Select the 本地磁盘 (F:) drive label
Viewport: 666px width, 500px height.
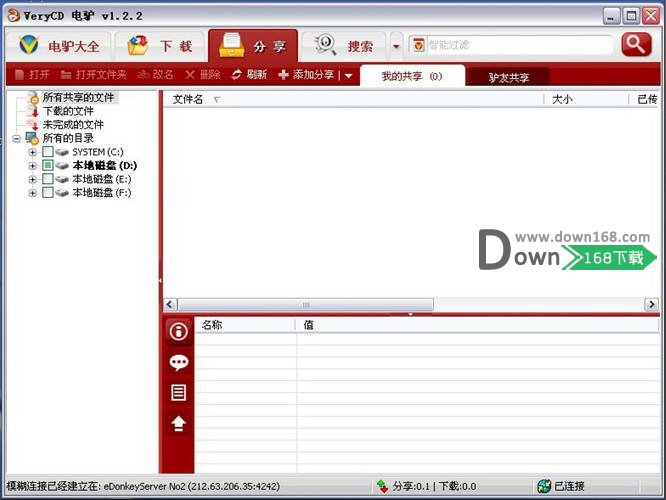102,193
